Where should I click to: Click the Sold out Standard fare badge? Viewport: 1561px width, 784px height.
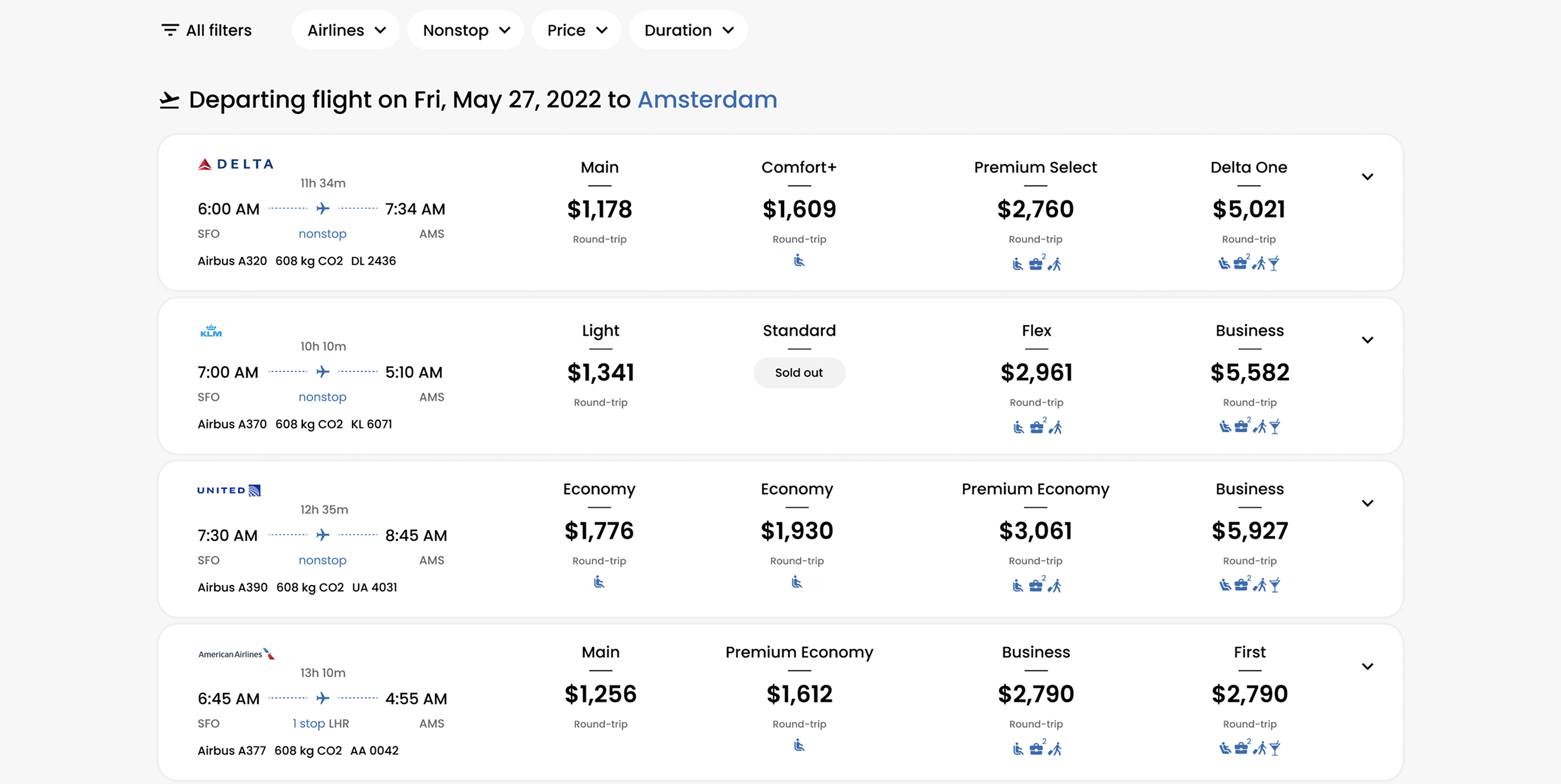click(799, 373)
